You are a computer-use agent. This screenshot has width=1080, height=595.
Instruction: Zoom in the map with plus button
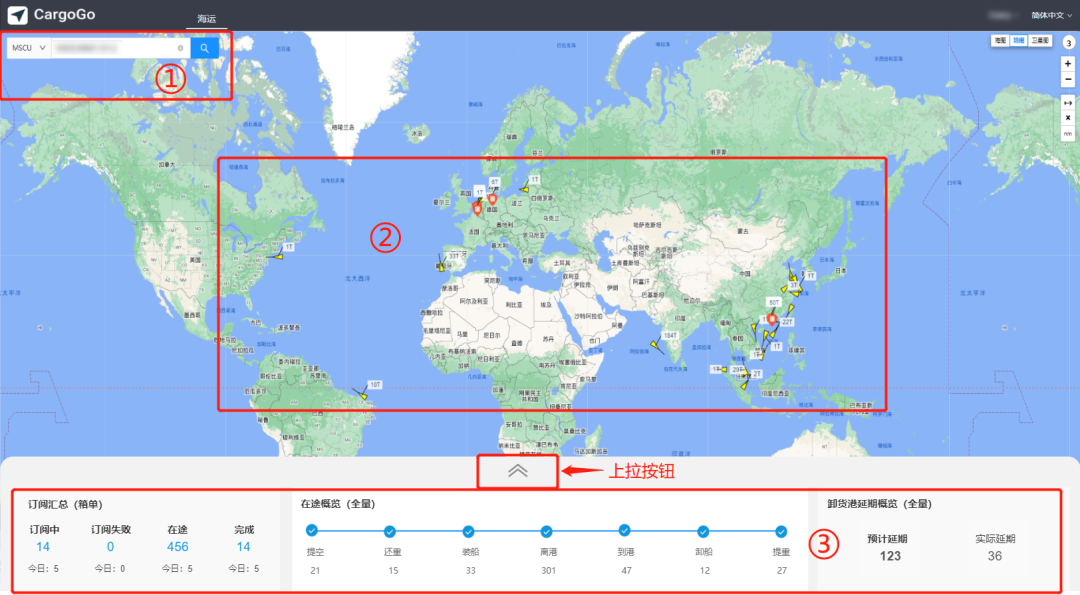[1068, 64]
